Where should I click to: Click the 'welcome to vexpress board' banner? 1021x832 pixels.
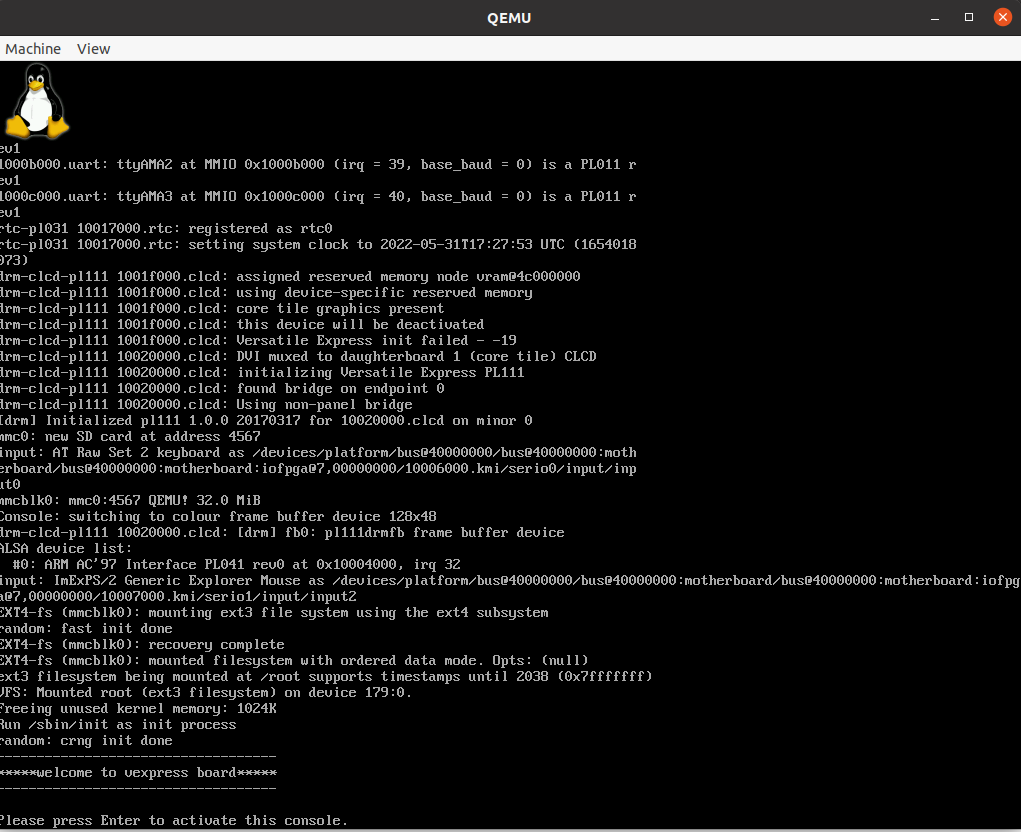click(x=138, y=773)
